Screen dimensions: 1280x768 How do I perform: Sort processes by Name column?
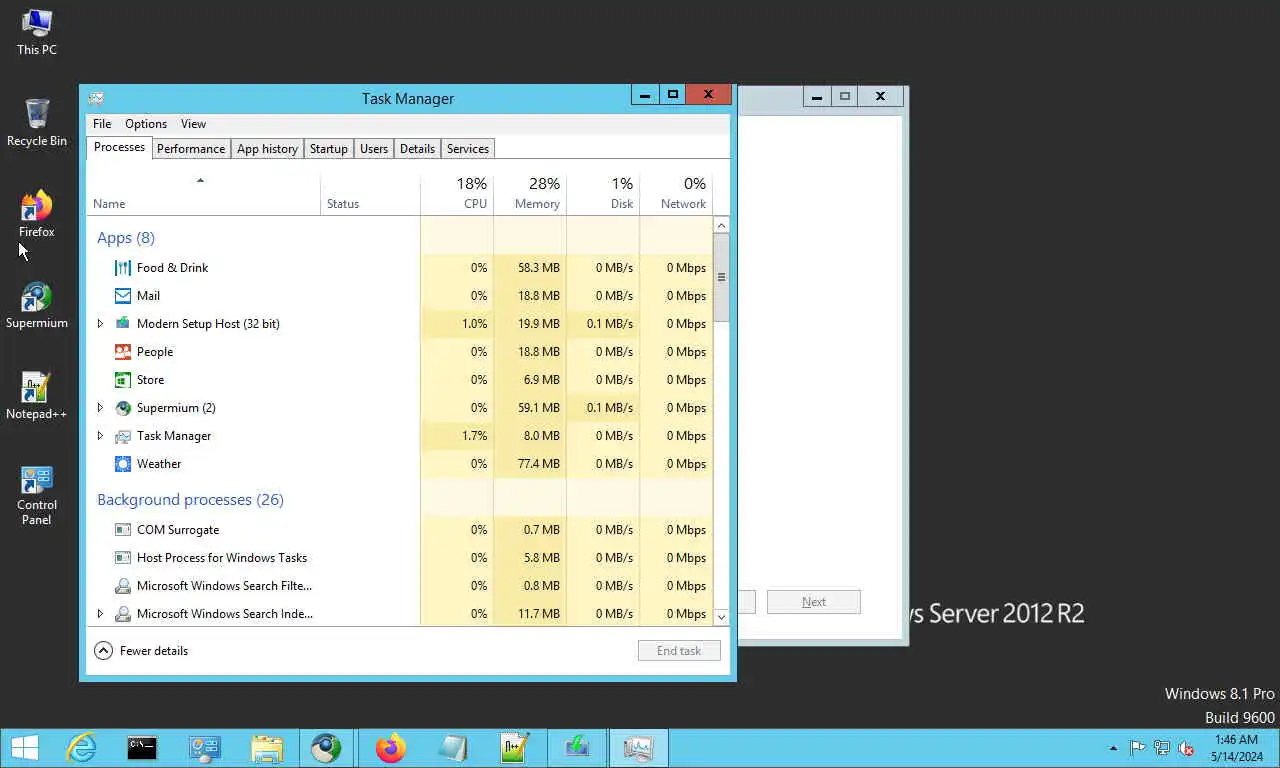(203, 194)
